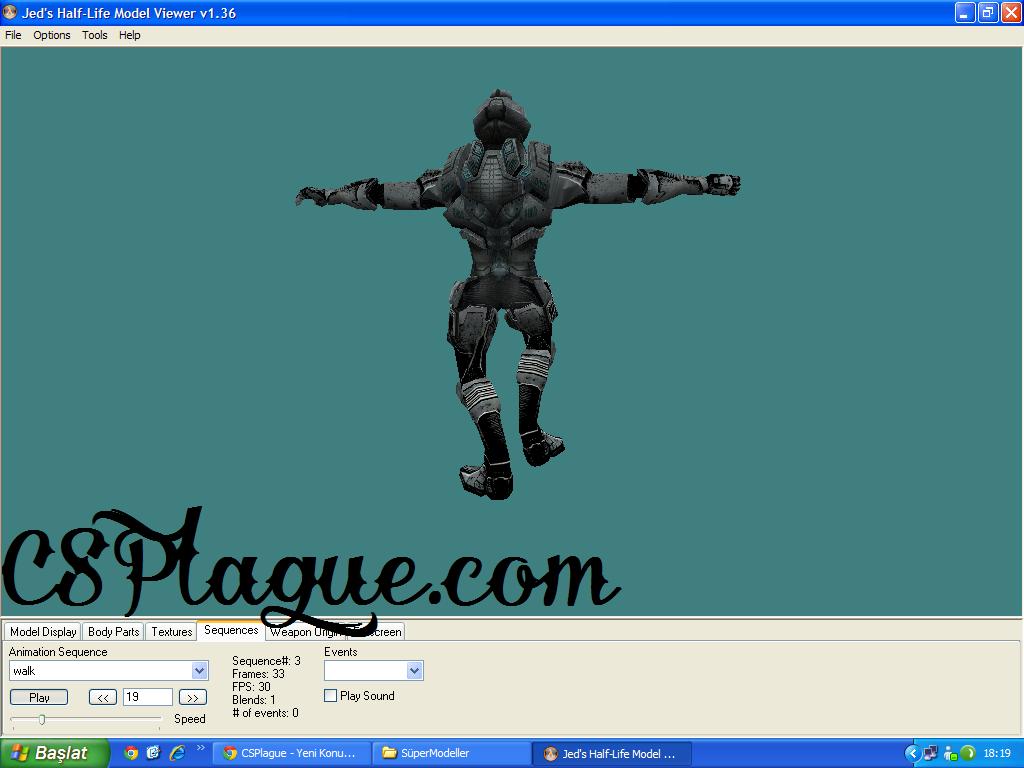Open the Başlat start menu
Viewport: 1024px width, 768px height.
[x=54, y=753]
